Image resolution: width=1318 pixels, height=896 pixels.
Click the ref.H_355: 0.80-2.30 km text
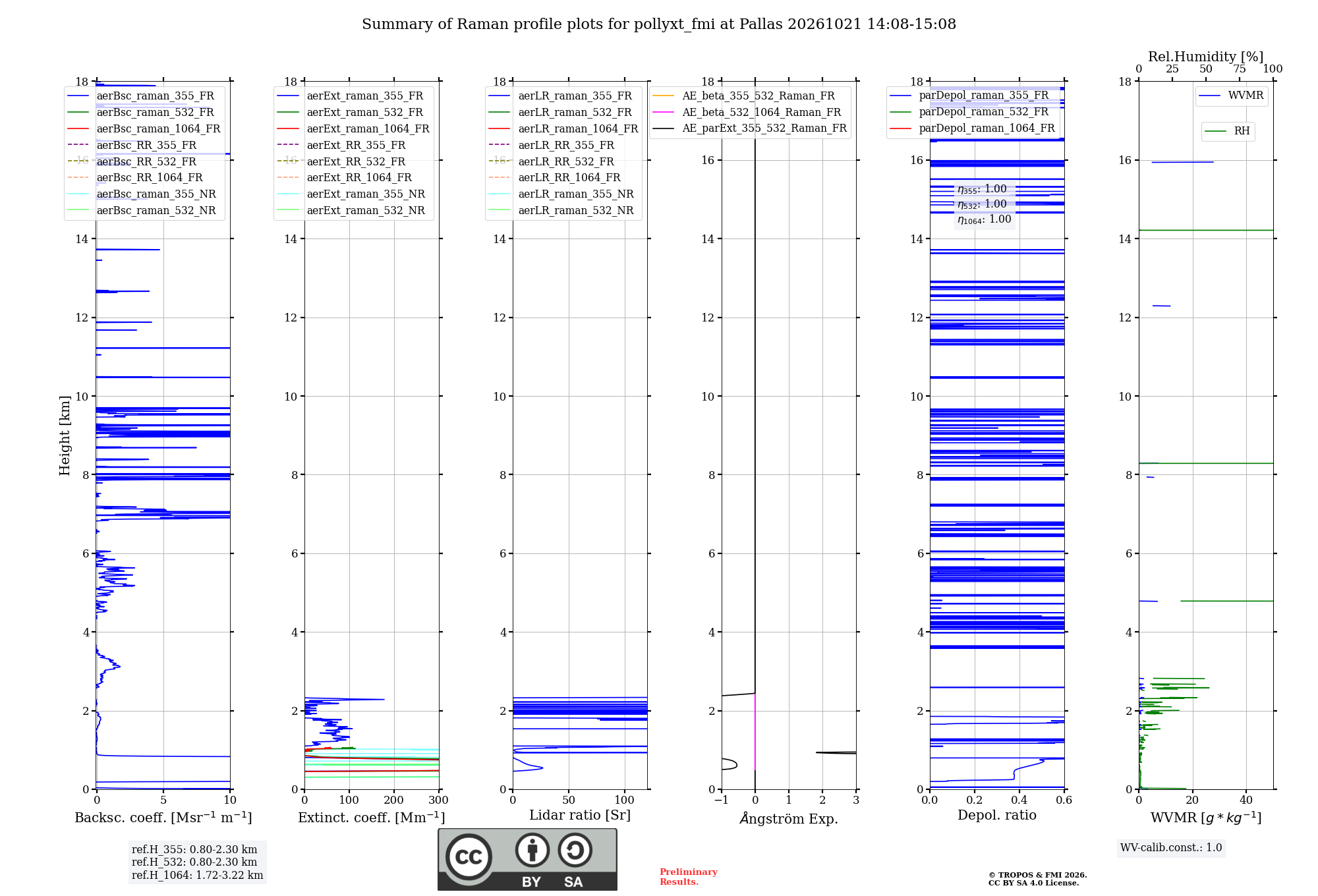pyautogui.click(x=194, y=849)
